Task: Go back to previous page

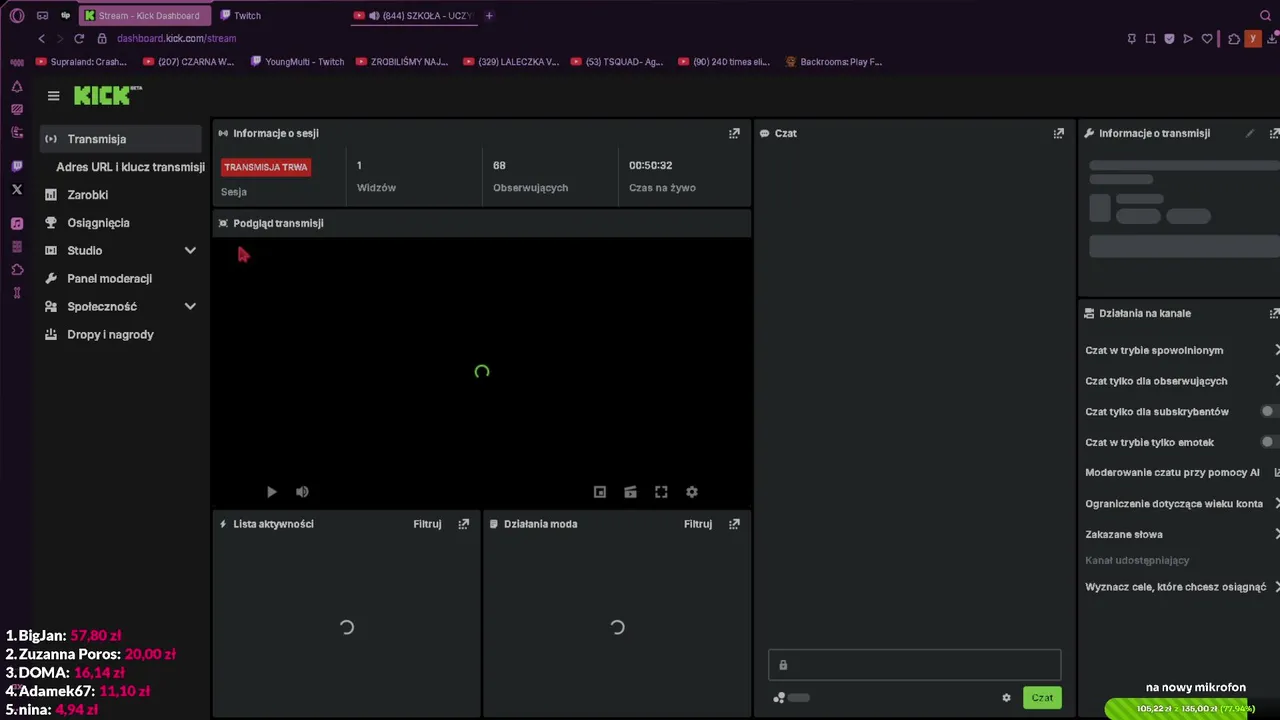Action: click(x=41, y=38)
